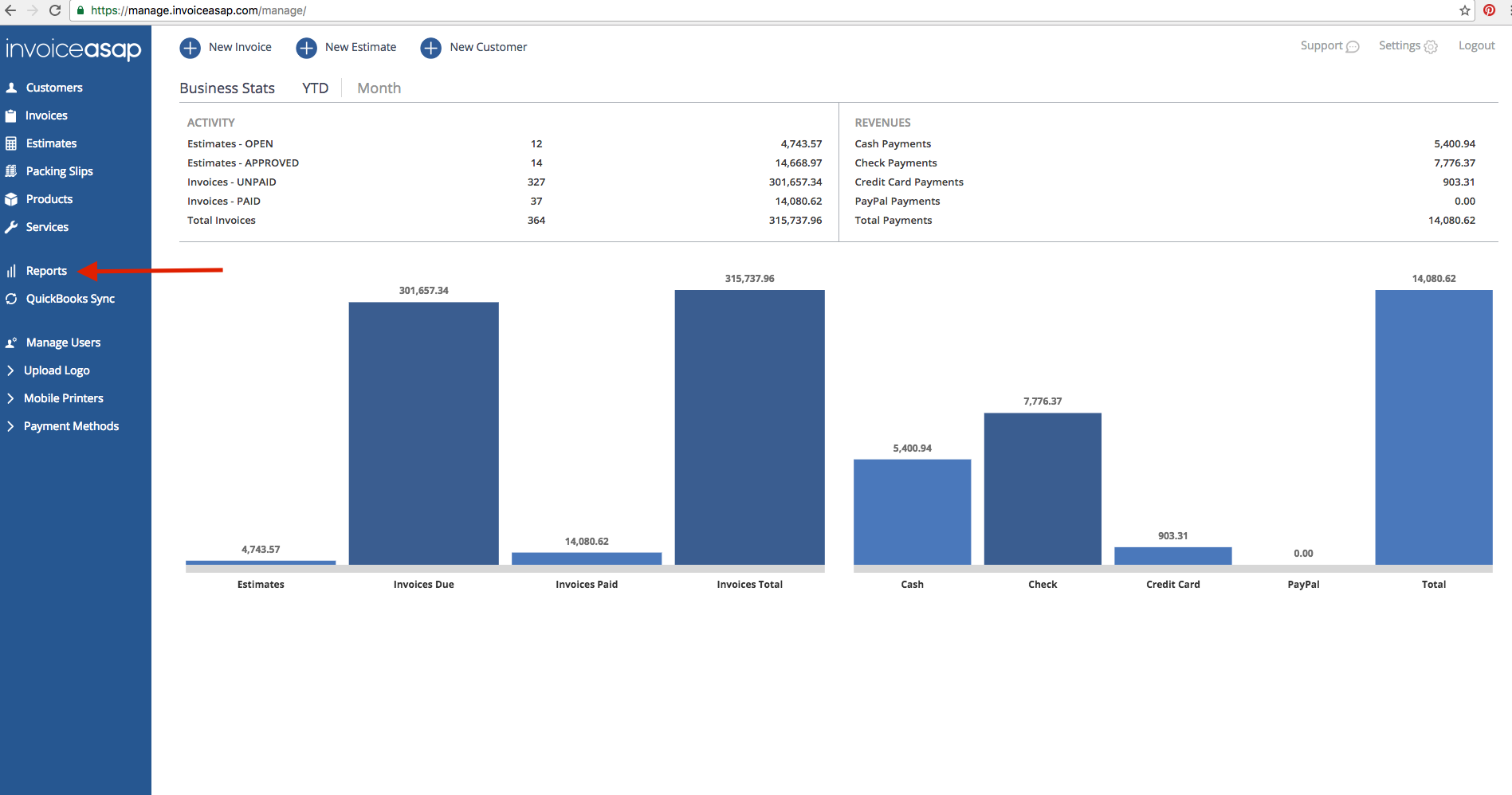Viewport: 1512px width, 795px height.
Task: Click the New Invoice plus icon
Action: point(190,48)
